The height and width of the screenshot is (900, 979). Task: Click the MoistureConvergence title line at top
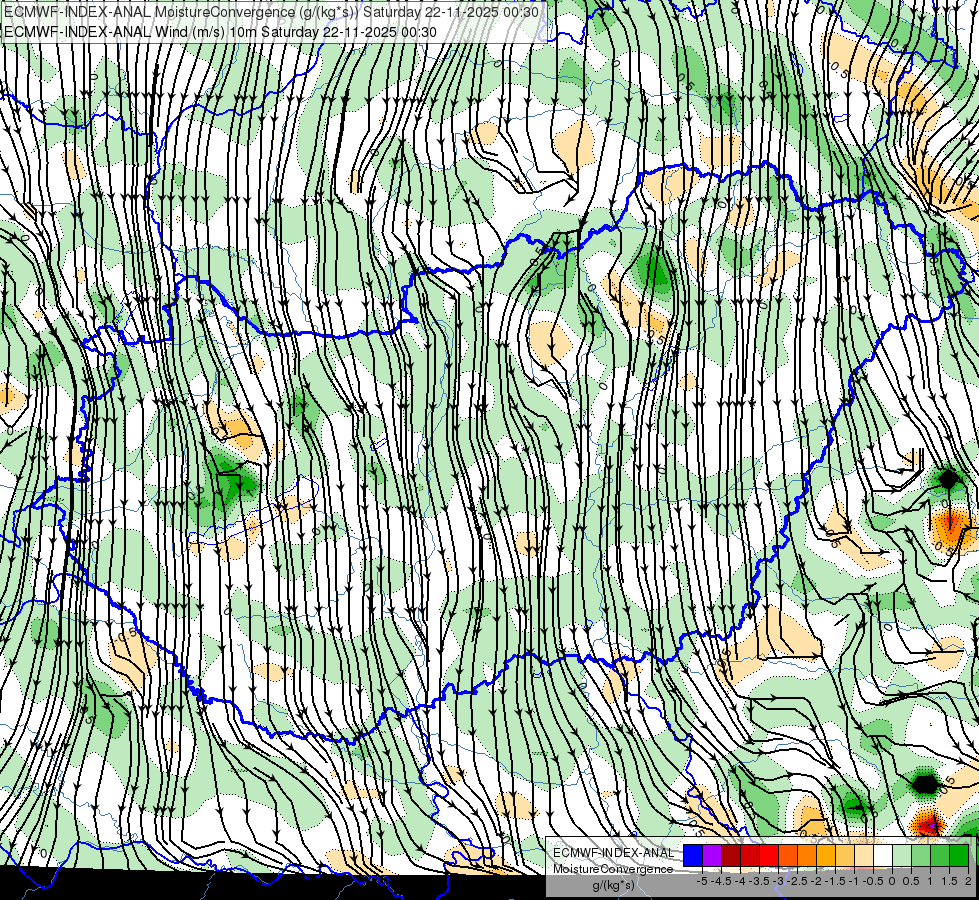point(272,12)
